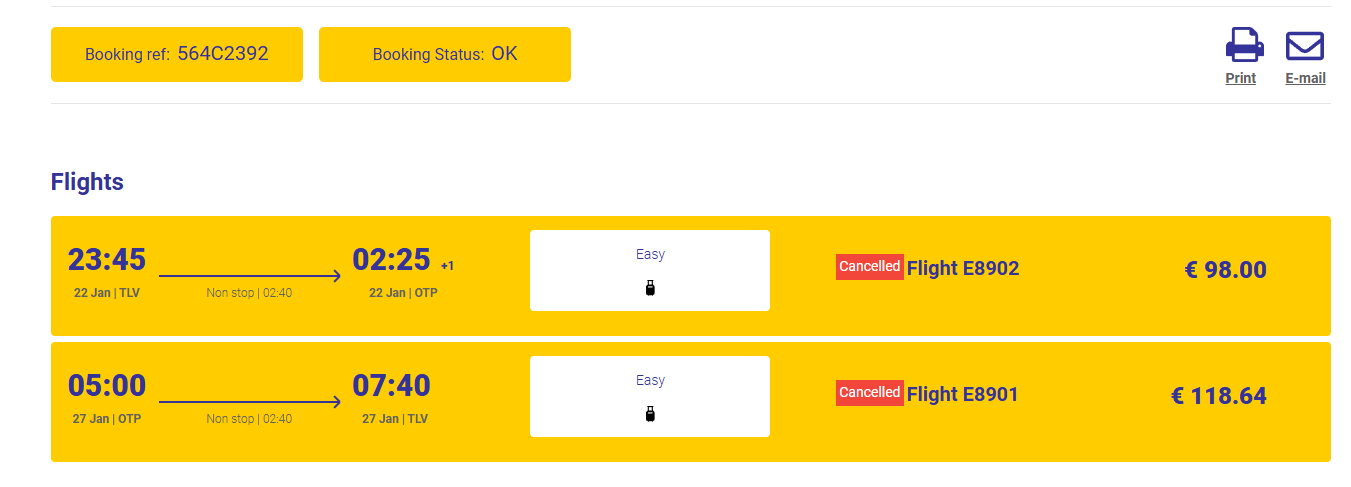Click the e-mail envelope icon
Viewport: 1351px width, 487px height.
[x=1305, y=46]
